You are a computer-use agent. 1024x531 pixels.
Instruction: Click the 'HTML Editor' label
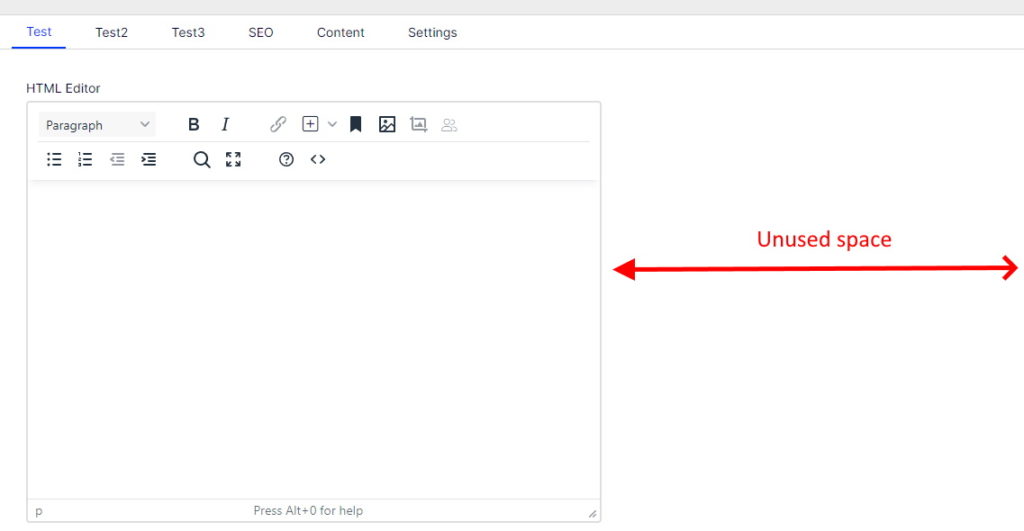click(63, 88)
